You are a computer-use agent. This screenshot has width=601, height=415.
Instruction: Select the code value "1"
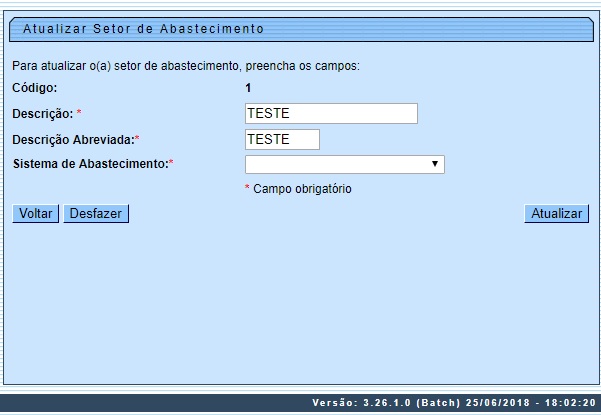coord(248,88)
